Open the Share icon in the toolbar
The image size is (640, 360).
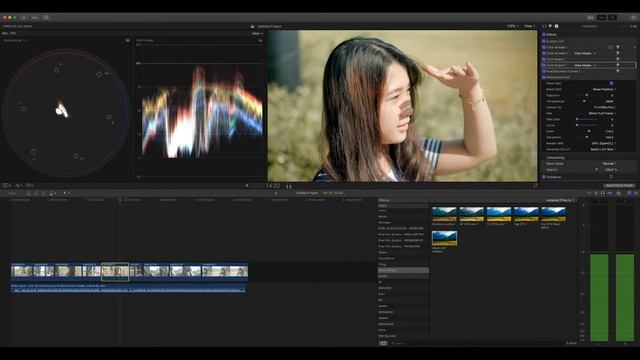coord(633,18)
